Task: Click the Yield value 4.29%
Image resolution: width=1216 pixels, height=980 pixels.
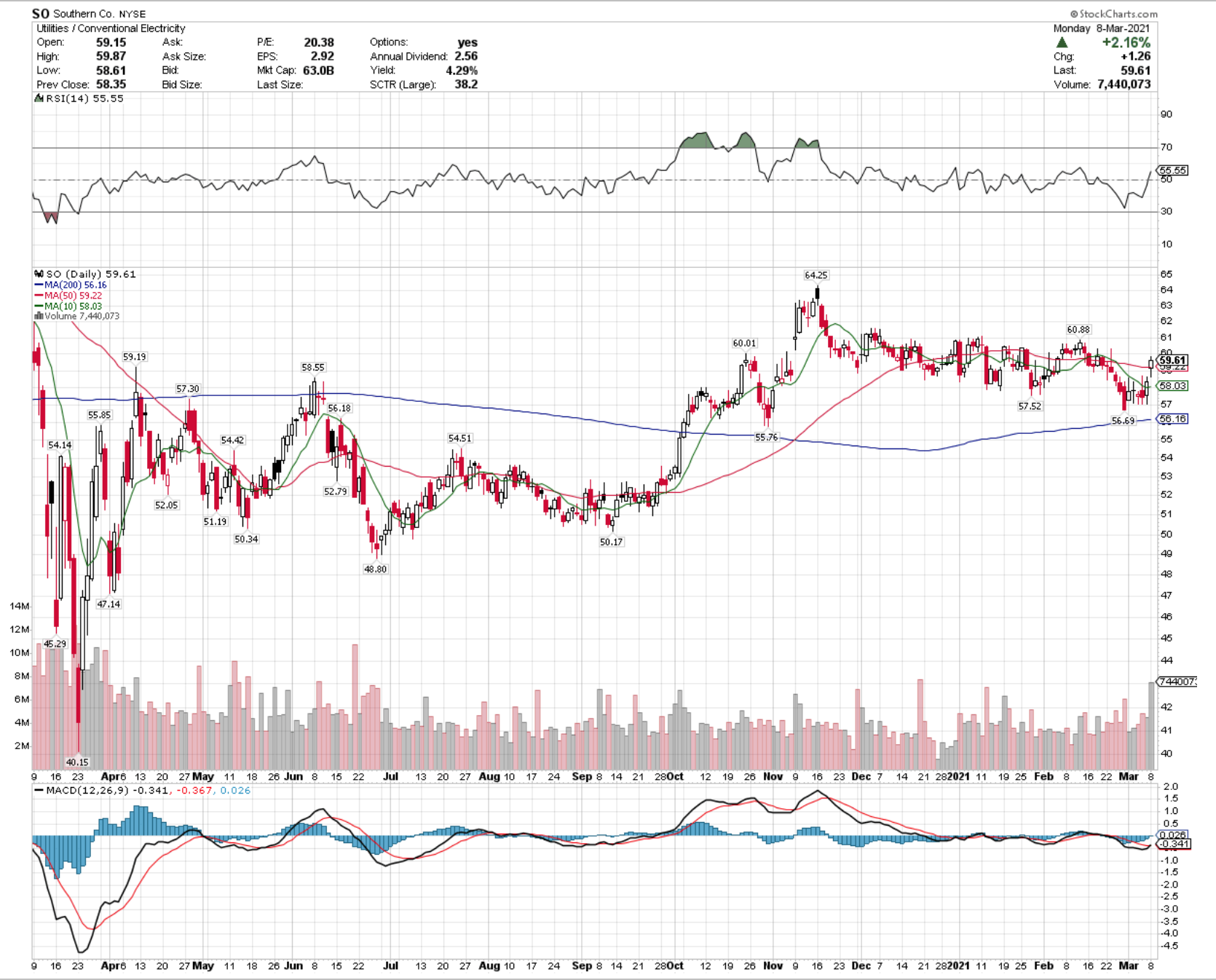Action: click(462, 71)
